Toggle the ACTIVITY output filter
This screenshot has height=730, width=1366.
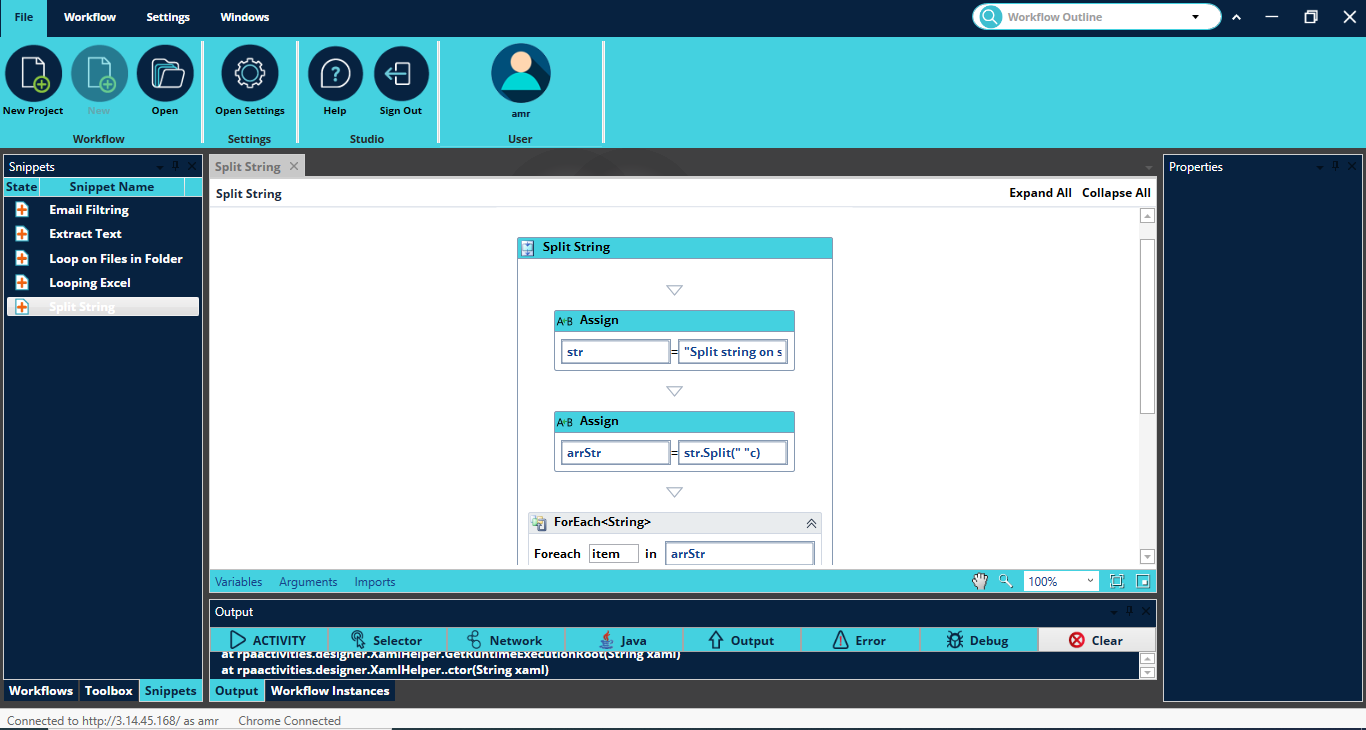268,640
